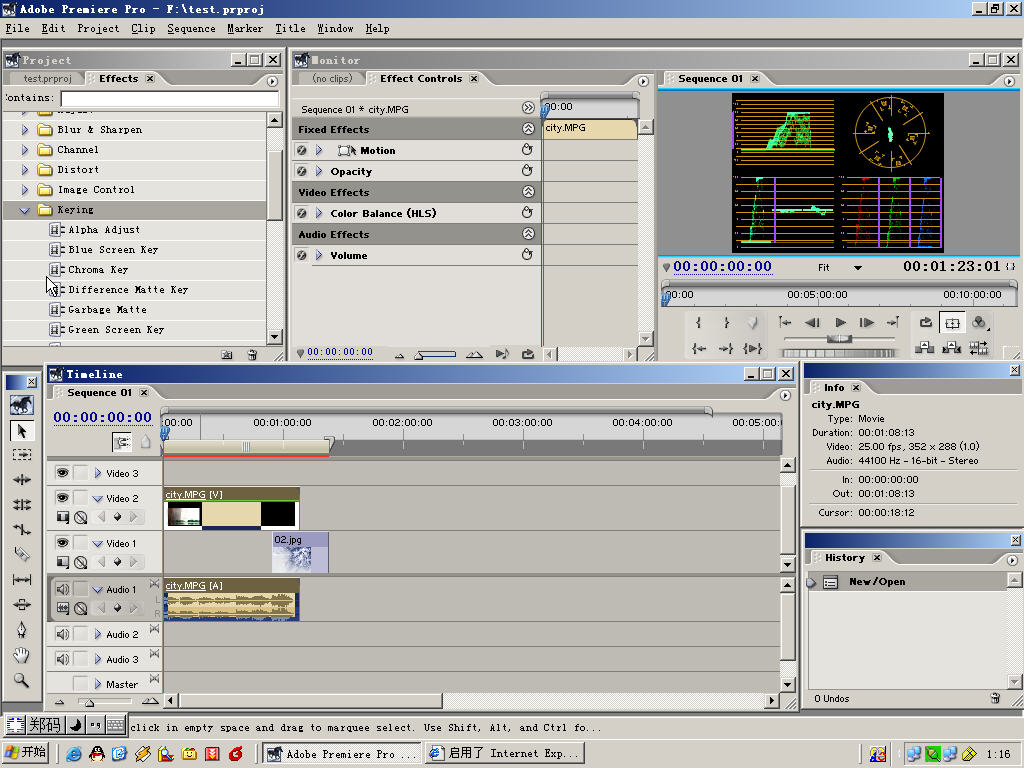This screenshot has width=1024, height=768.
Task: Select the Ripple Edit tool
Action: tap(22, 479)
